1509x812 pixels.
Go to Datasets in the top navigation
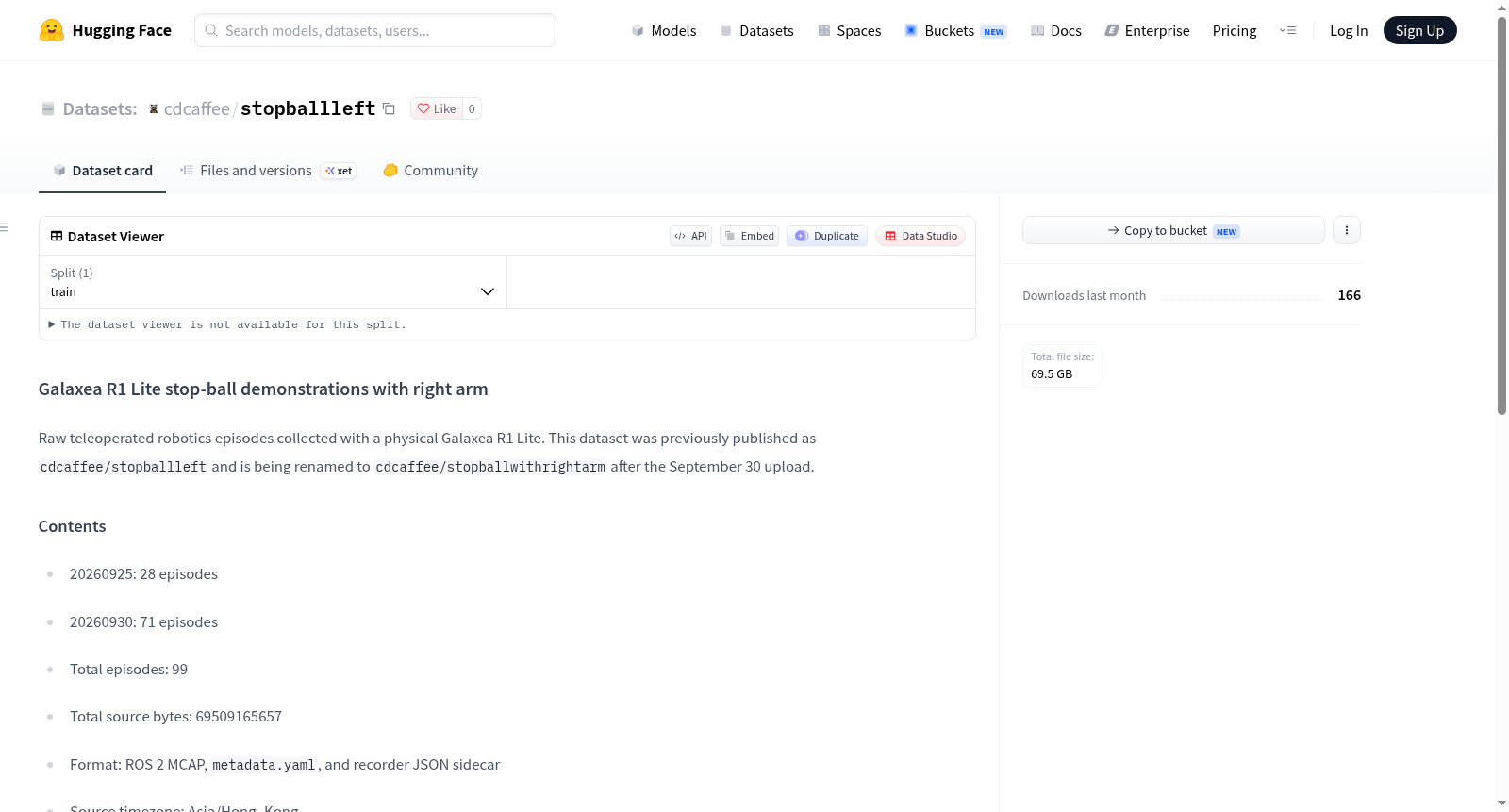click(757, 30)
